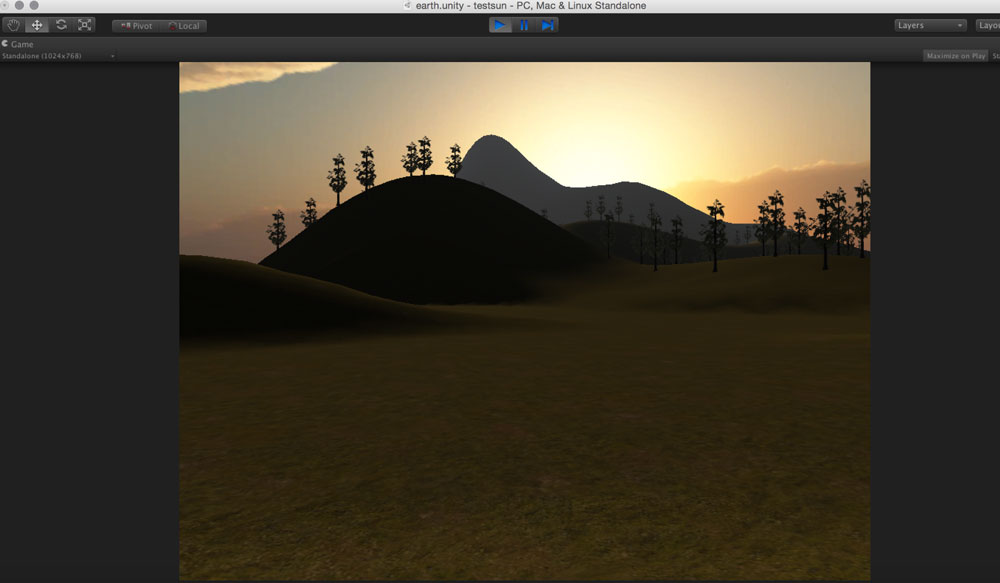This screenshot has width=1000, height=583.
Task: Select the Rotate tool
Action: pyautogui.click(x=61, y=25)
